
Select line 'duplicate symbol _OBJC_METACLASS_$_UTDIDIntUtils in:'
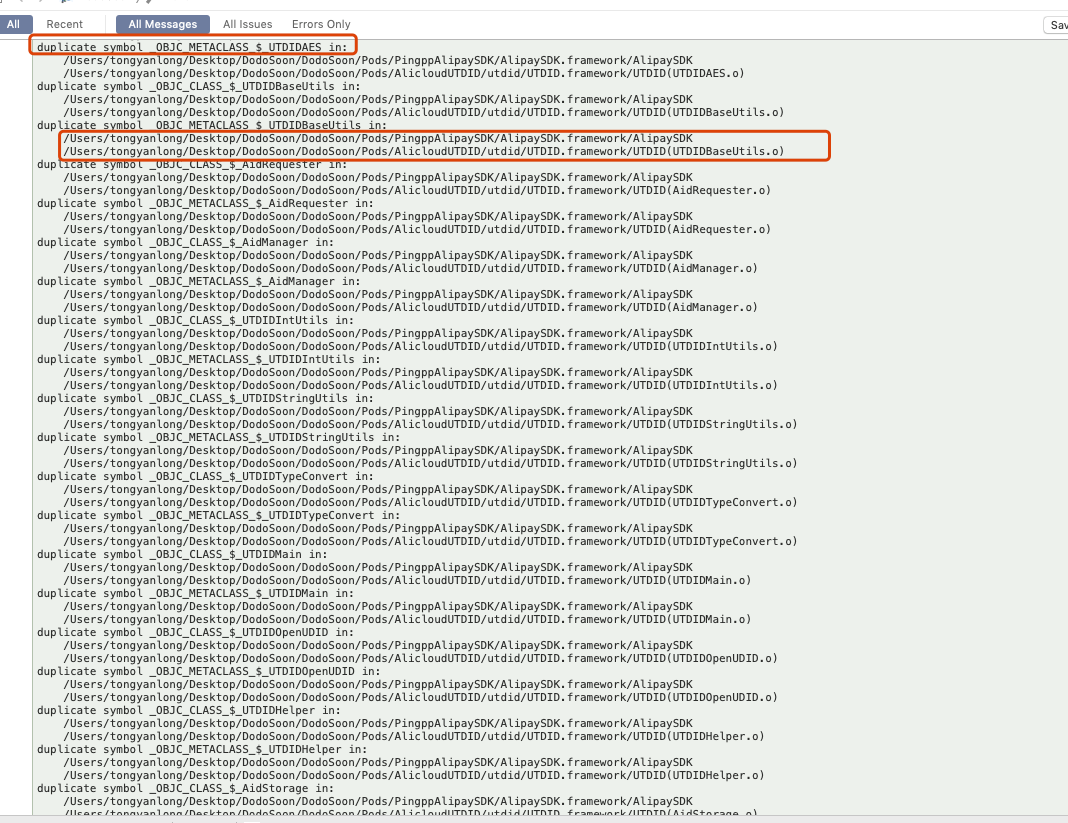coord(208,359)
